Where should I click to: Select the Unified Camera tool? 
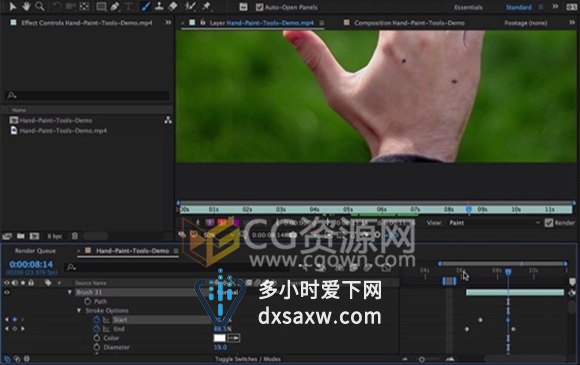(70, 6)
